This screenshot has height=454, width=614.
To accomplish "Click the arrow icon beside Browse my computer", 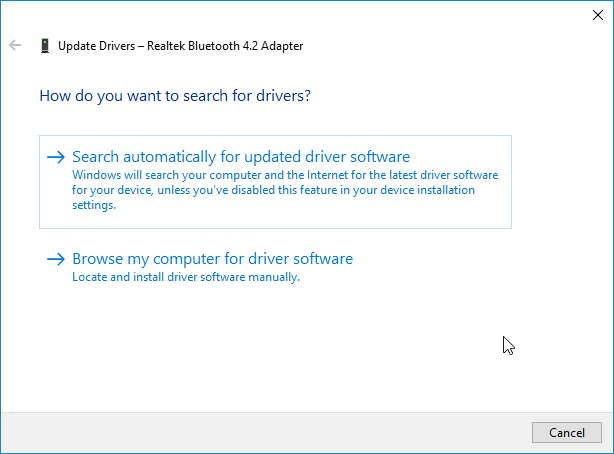I will pos(56,259).
